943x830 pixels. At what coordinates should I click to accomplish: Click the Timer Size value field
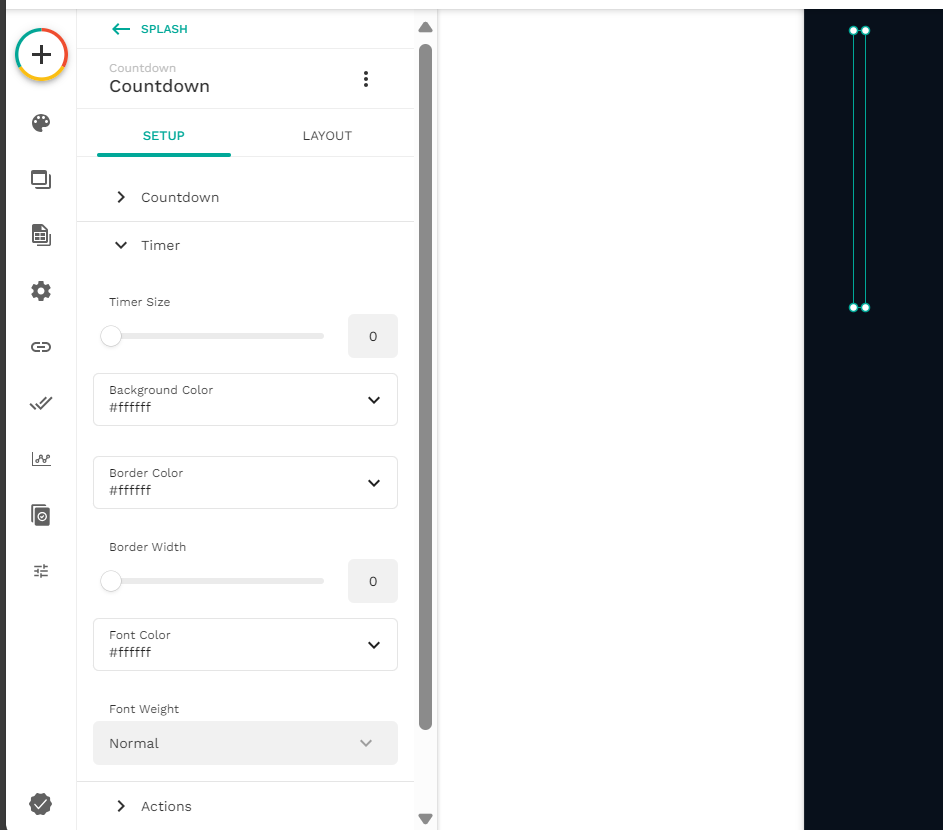tap(373, 336)
